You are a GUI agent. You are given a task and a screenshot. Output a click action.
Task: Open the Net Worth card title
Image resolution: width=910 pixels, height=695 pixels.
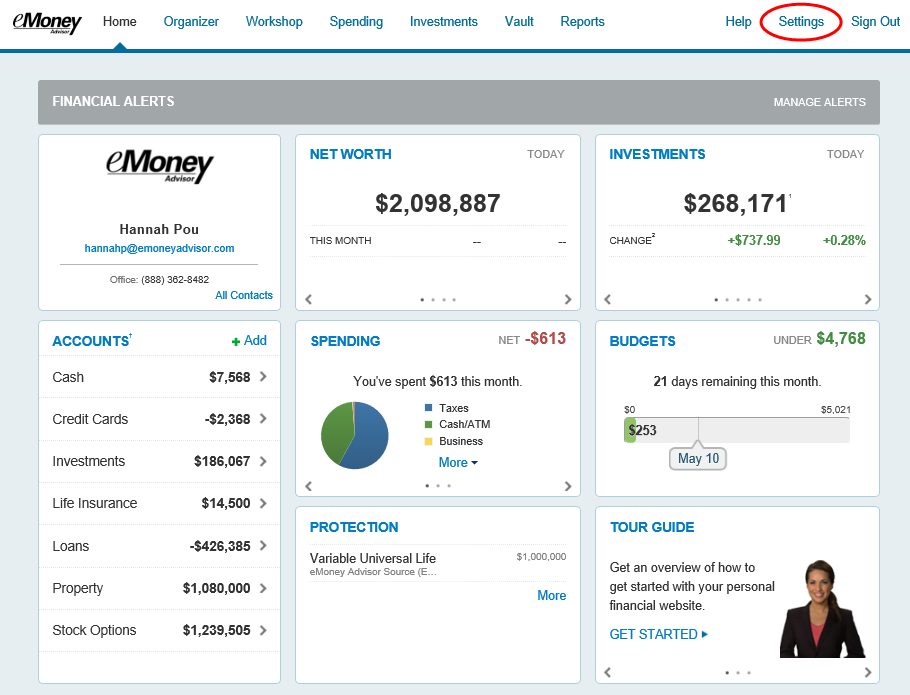coord(351,154)
